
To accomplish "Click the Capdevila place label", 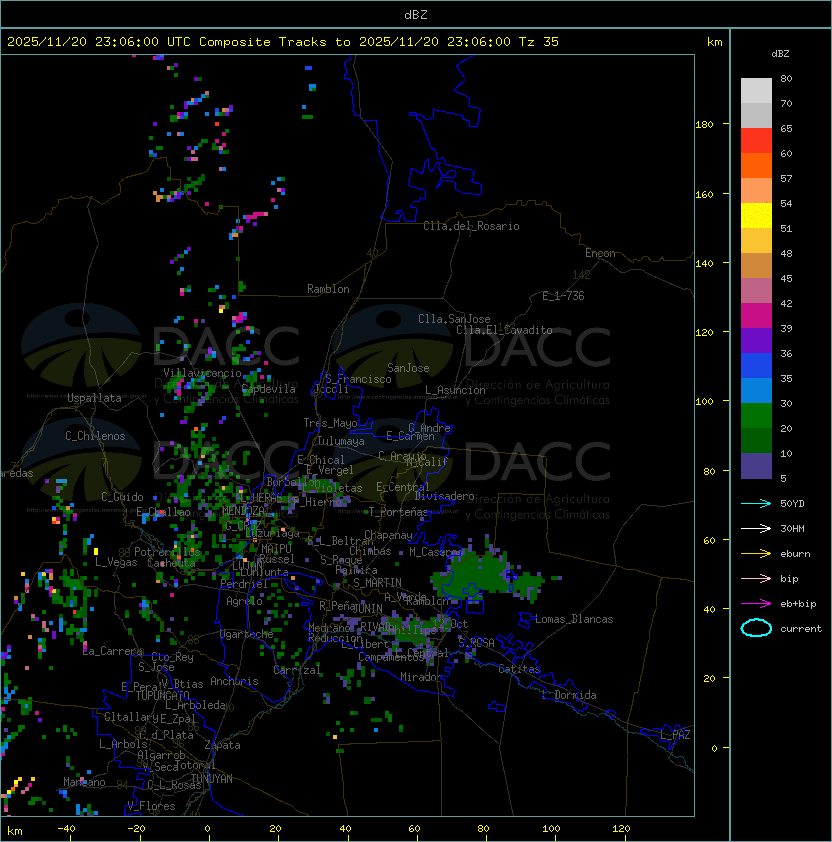I will 269,389.
